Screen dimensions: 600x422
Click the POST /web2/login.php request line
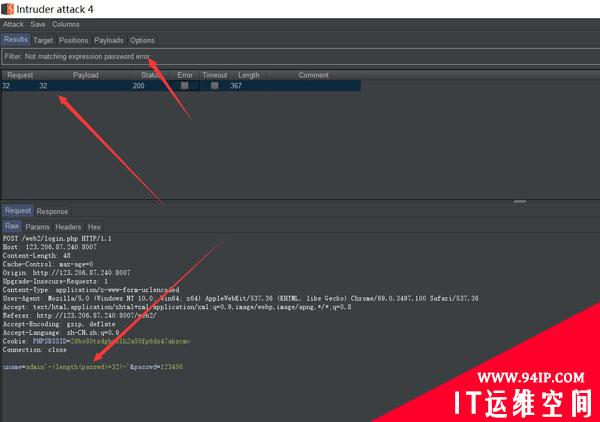pos(57,239)
